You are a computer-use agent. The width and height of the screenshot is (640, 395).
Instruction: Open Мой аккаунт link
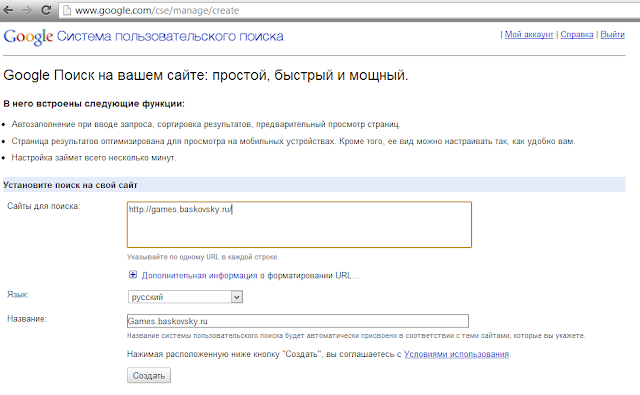pyautogui.click(x=529, y=35)
